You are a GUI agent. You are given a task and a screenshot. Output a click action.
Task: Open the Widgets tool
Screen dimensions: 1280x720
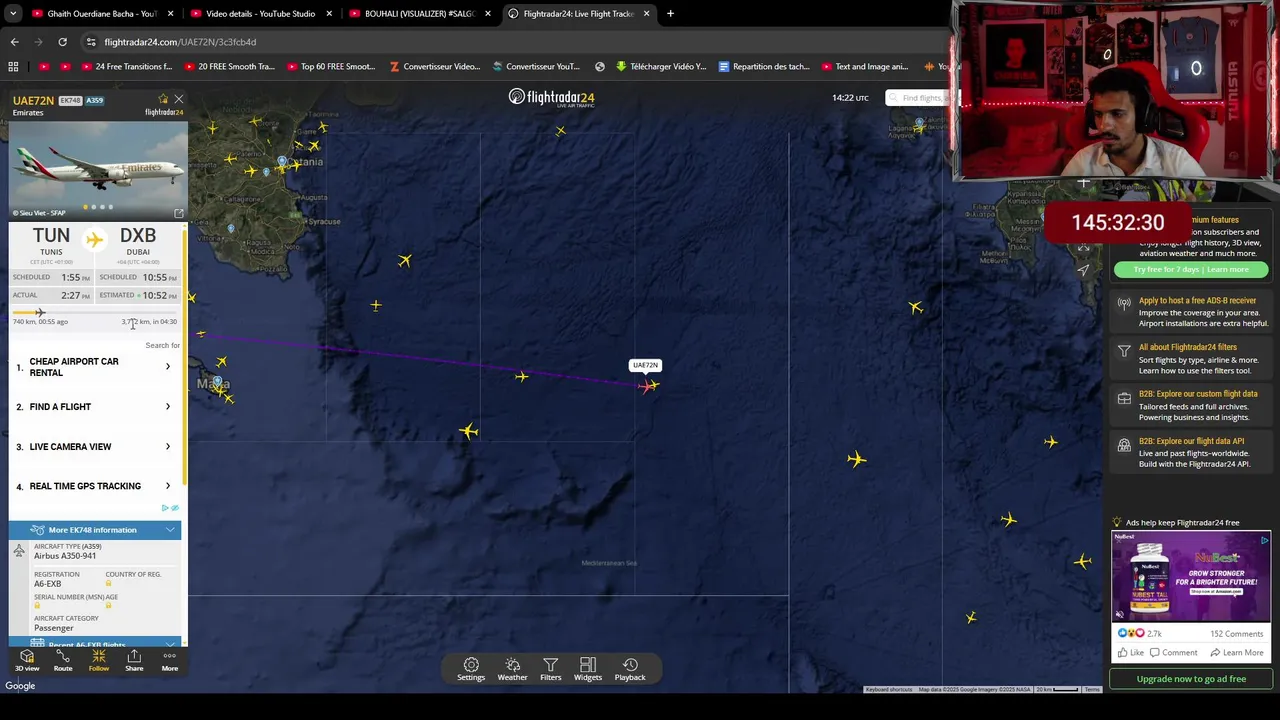pos(588,669)
